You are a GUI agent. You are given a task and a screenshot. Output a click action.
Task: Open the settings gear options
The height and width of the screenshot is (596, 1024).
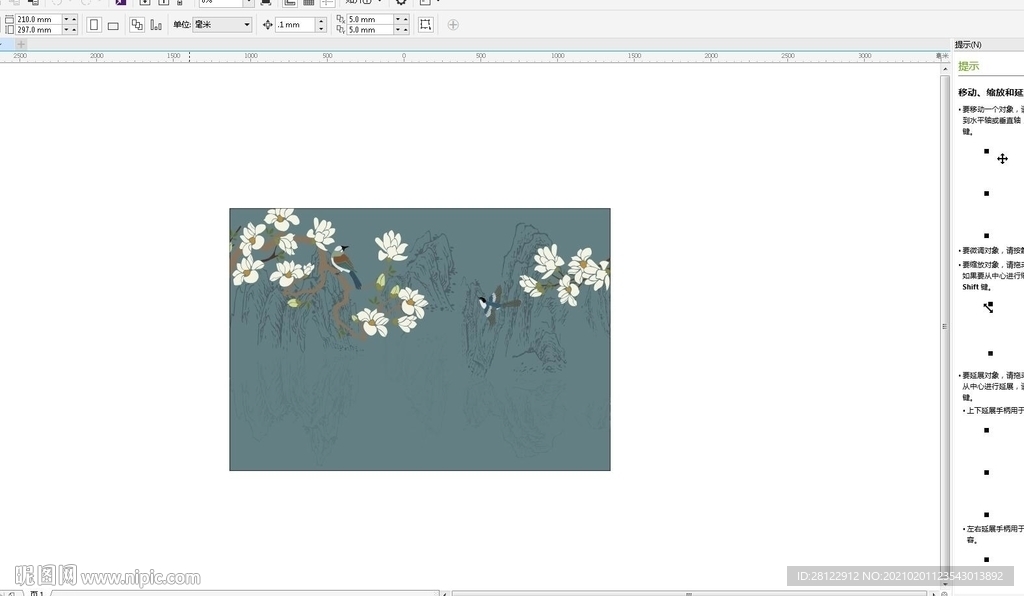(x=401, y=3)
